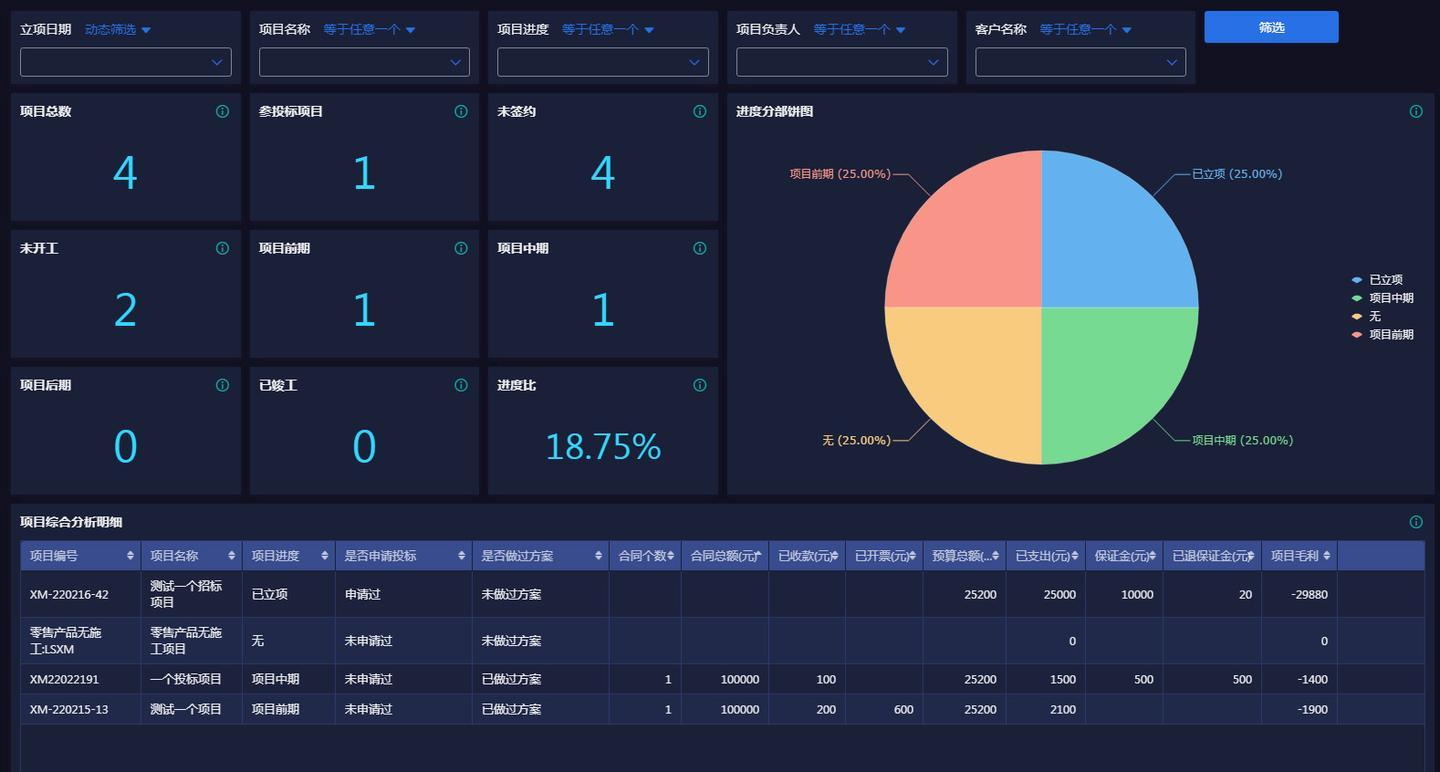The image size is (1440, 772).
Task: Expand the 项目名称 selection dropdown
Action: [364, 62]
